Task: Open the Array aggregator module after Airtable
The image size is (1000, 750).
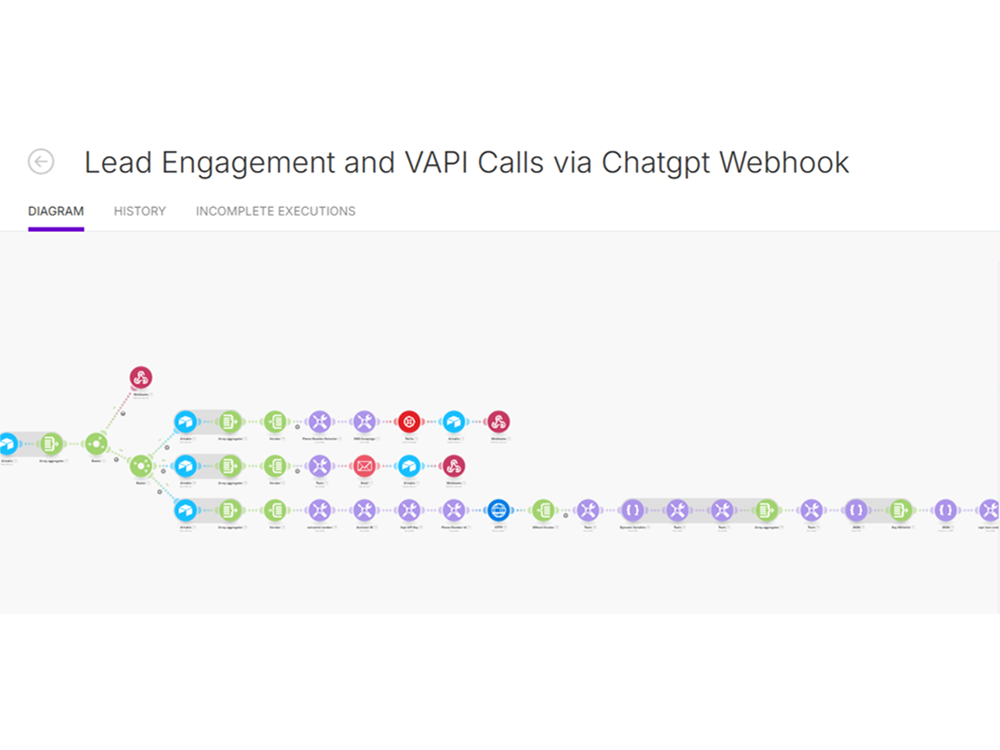Action: (228, 422)
